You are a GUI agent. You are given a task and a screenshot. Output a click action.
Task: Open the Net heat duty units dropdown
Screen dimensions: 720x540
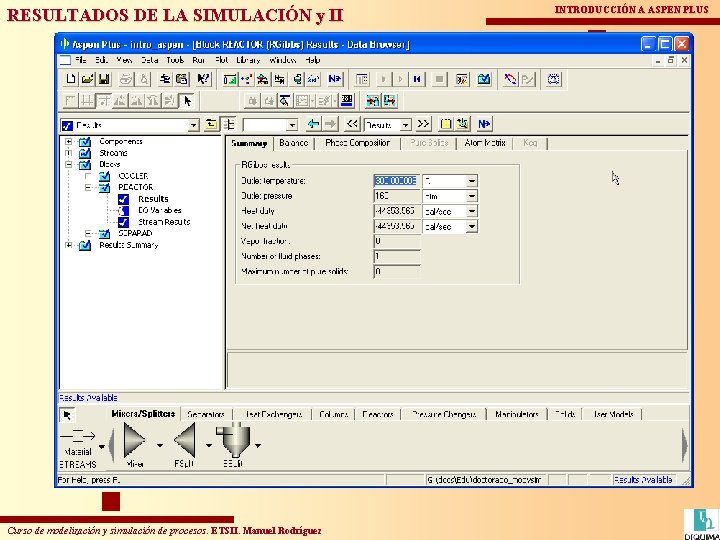(x=472, y=226)
